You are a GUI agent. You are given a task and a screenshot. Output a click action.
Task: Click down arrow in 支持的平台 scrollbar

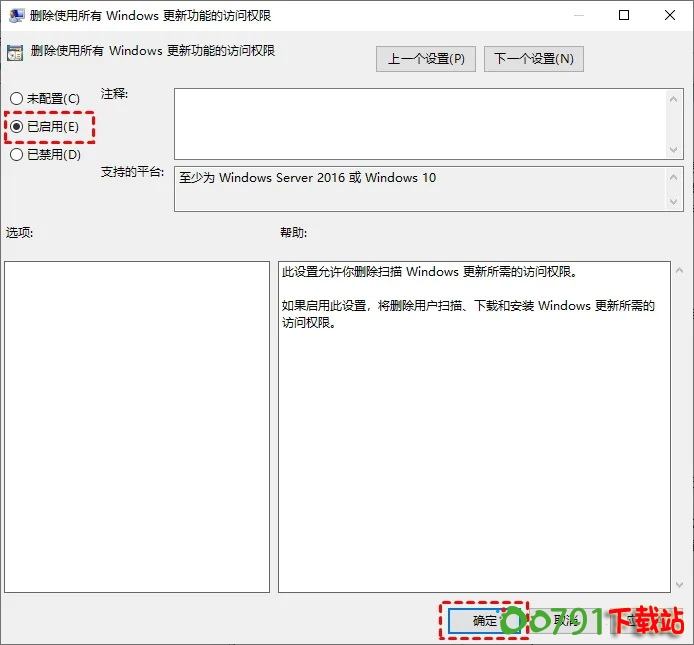(674, 201)
